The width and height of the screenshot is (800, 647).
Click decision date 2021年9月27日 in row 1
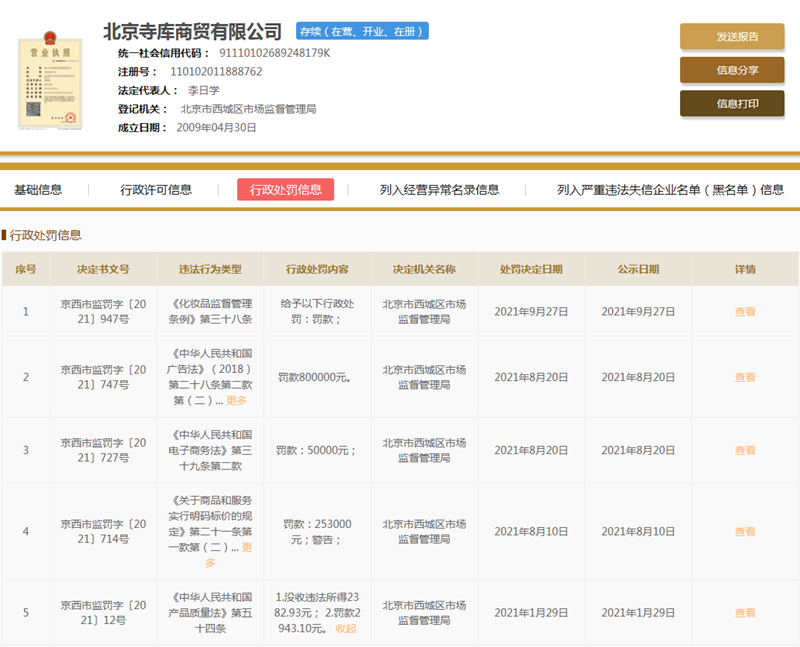[531, 312]
